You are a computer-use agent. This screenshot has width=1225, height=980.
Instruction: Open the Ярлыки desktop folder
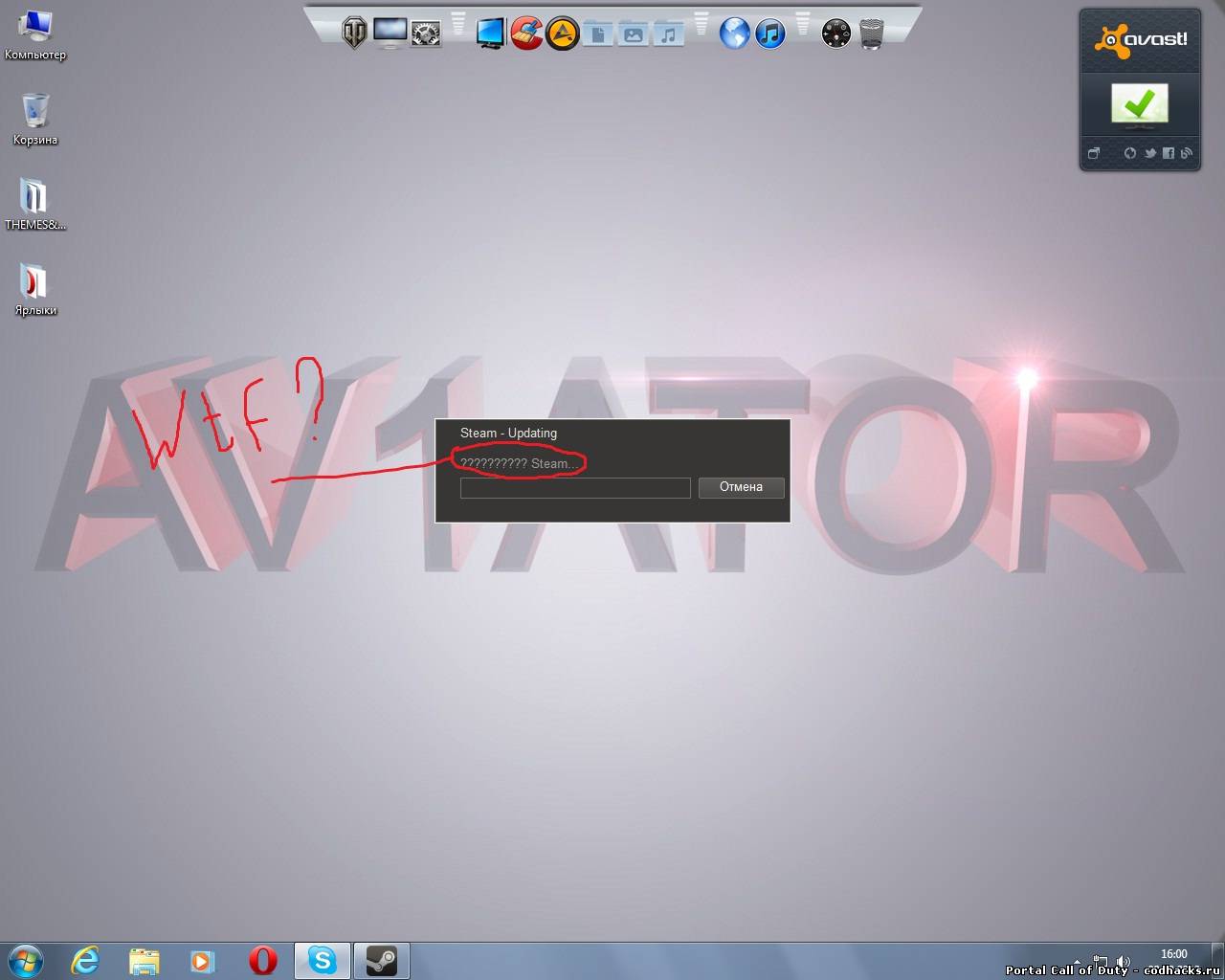point(35,290)
